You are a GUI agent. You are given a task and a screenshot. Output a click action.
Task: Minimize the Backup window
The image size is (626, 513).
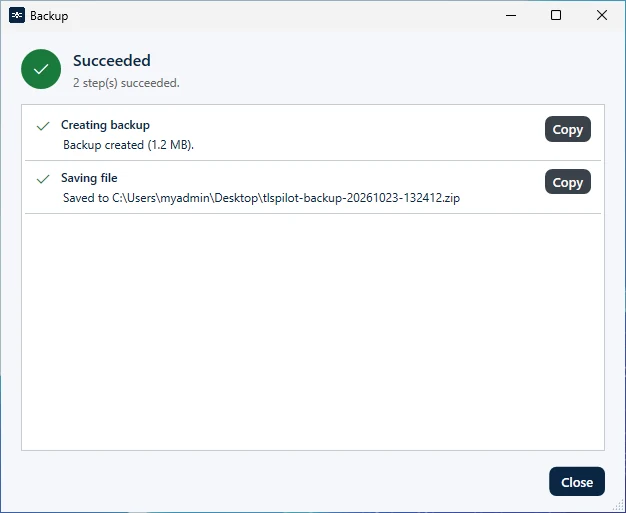pyautogui.click(x=511, y=15)
